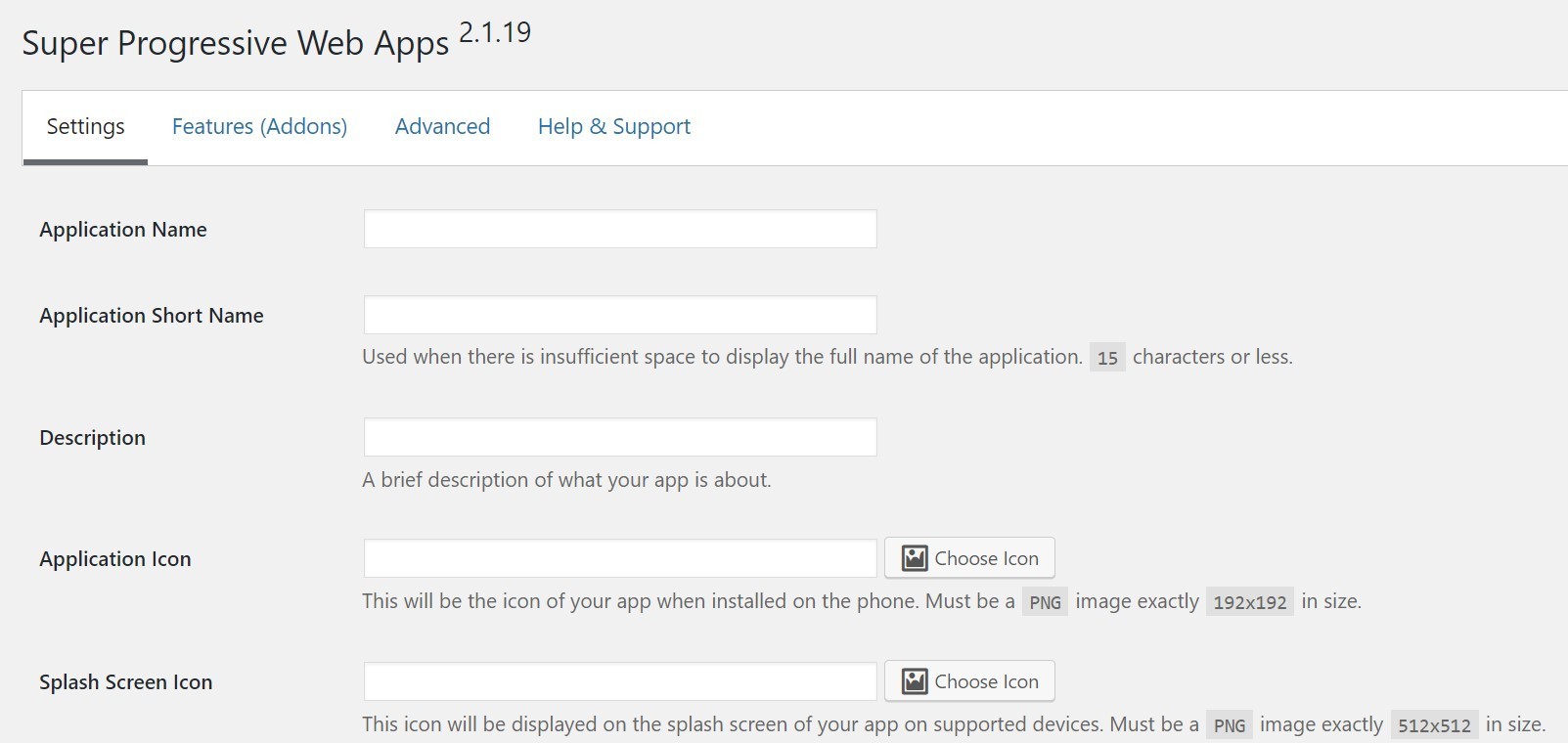The height and width of the screenshot is (743, 1568).
Task: Click the Splash Screen Icon URL field
Action: click(x=620, y=681)
